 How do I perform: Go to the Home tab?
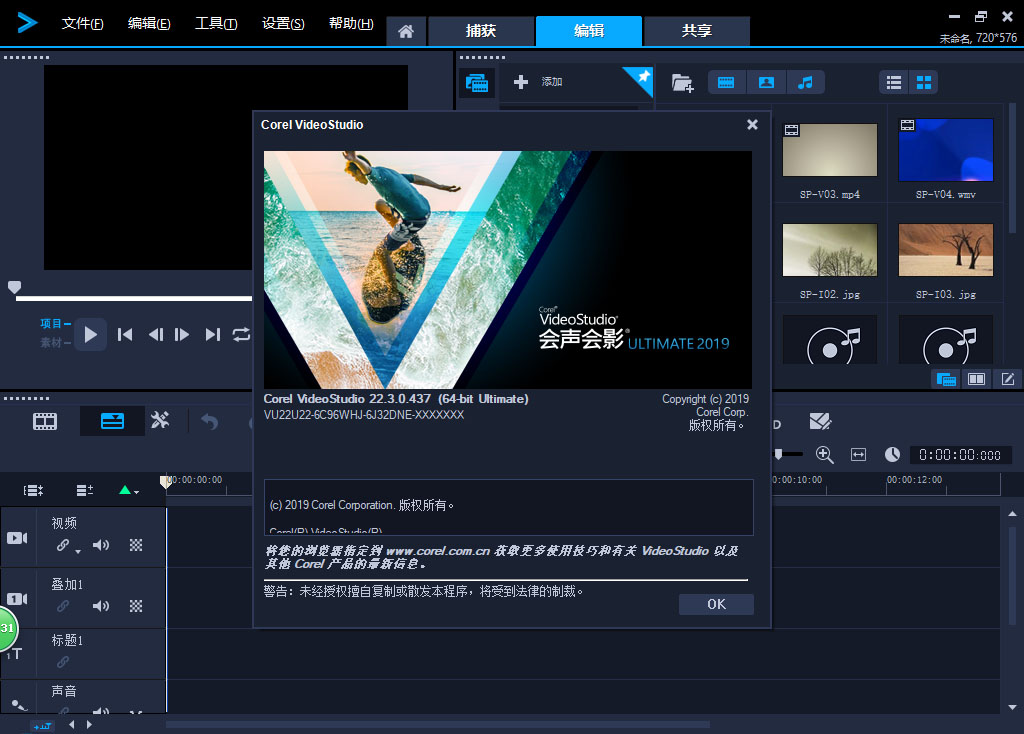406,31
